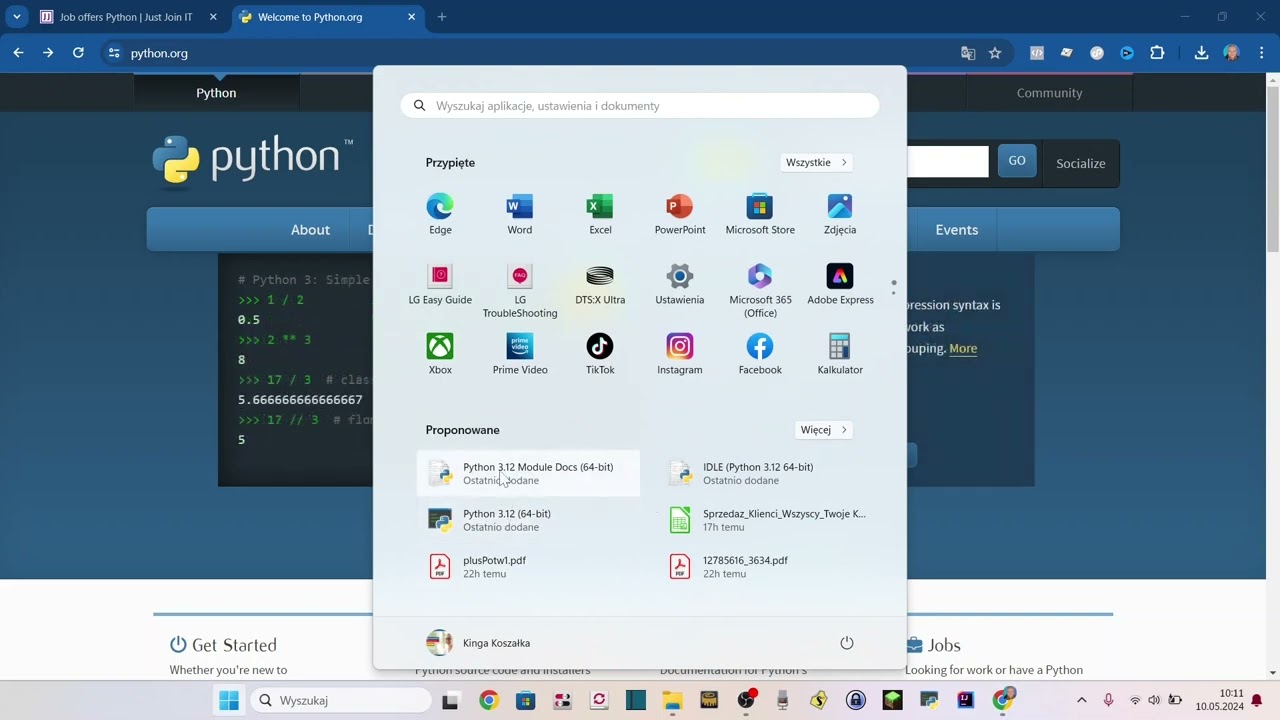
Task: Bookmark this page with the star icon
Action: pyautogui.click(x=995, y=53)
